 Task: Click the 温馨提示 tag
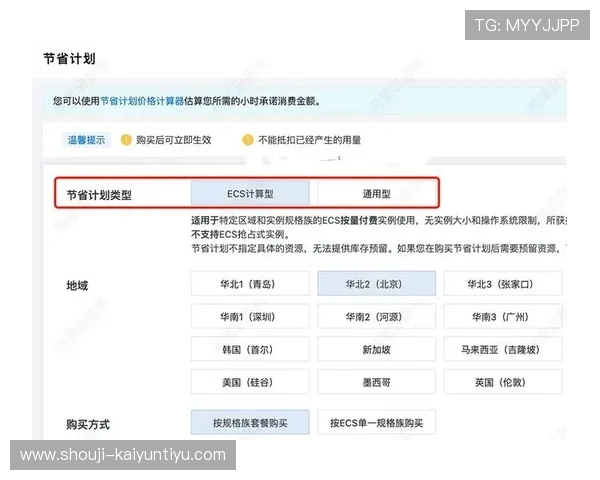pos(86,140)
